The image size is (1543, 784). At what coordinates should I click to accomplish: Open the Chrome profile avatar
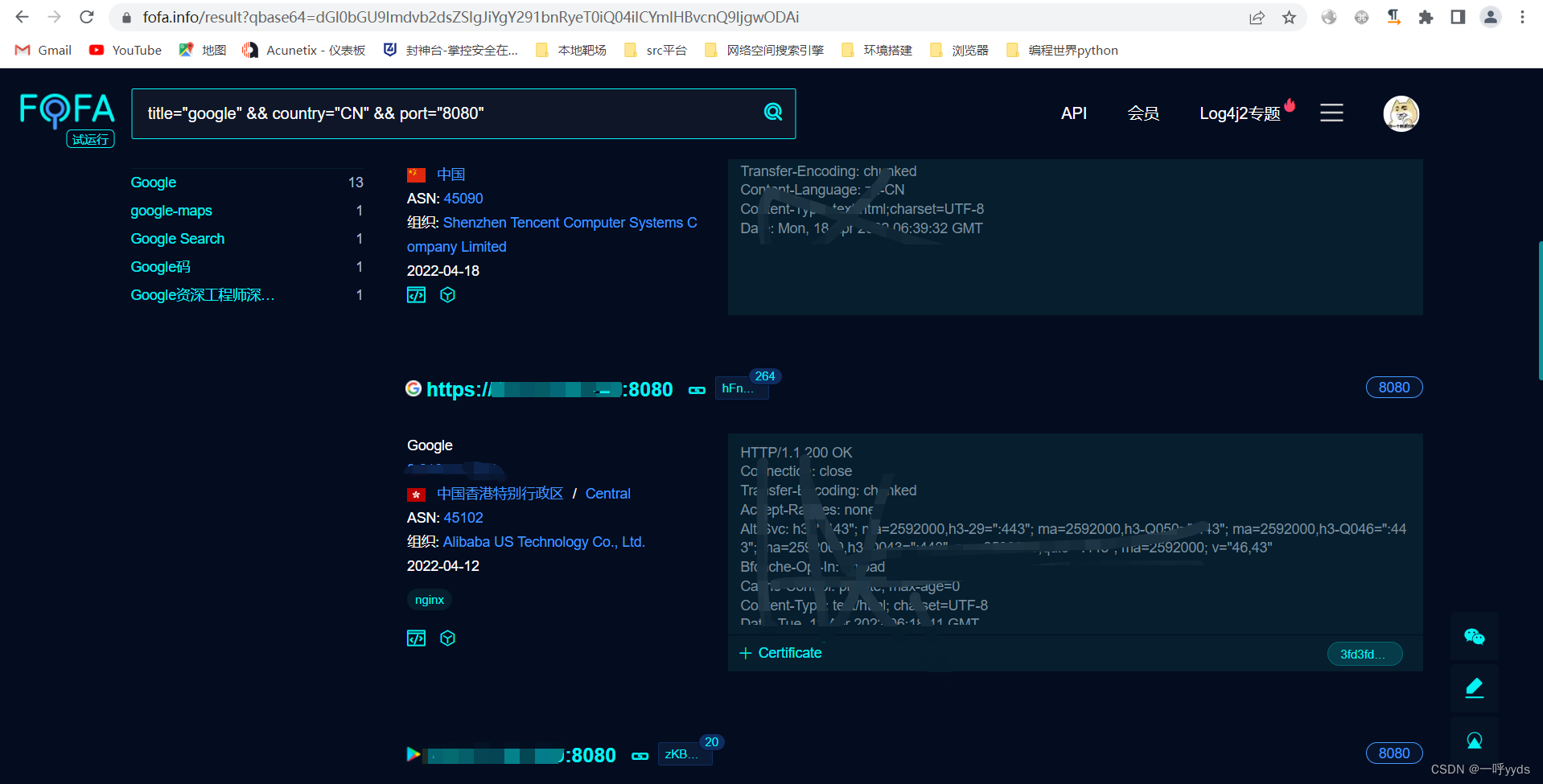(x=1491, y=17)
